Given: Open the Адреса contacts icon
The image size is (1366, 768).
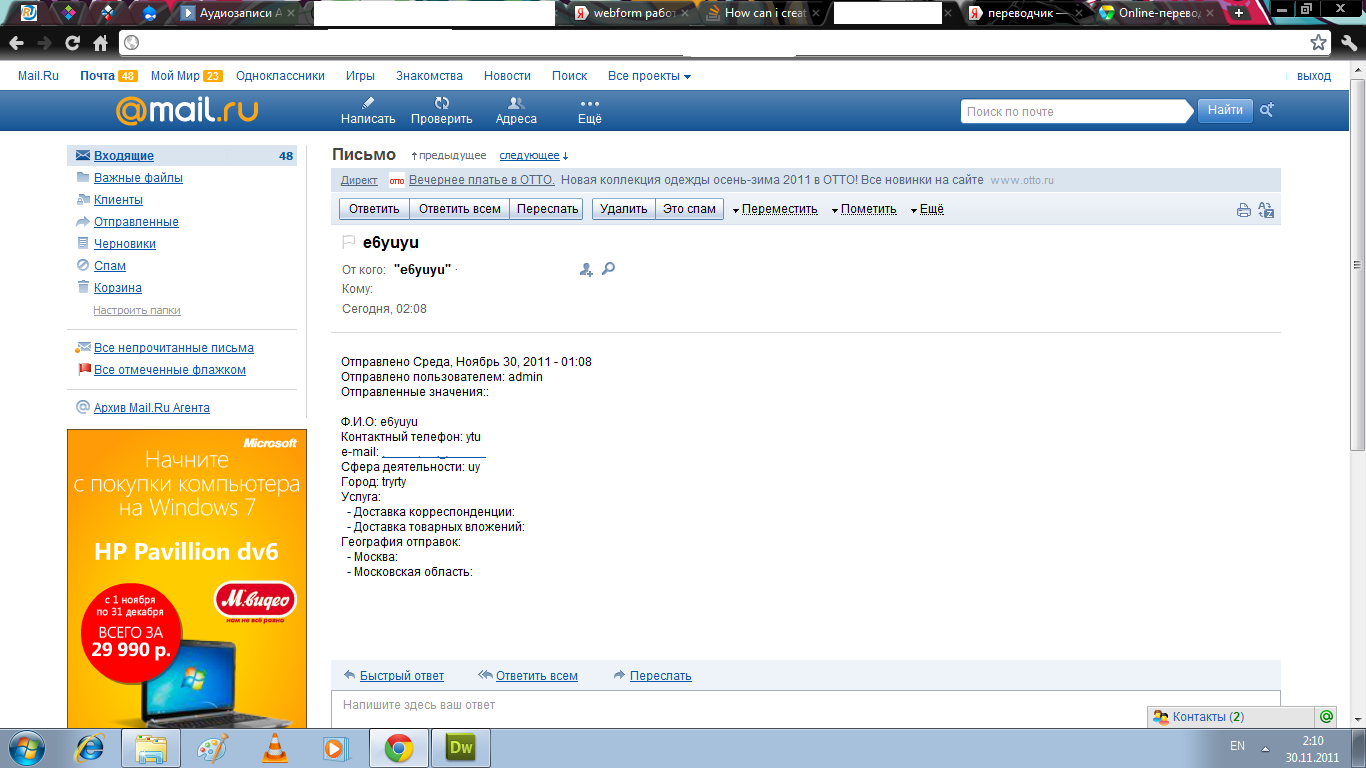Looking at the screenshot, I should (516, 103).
